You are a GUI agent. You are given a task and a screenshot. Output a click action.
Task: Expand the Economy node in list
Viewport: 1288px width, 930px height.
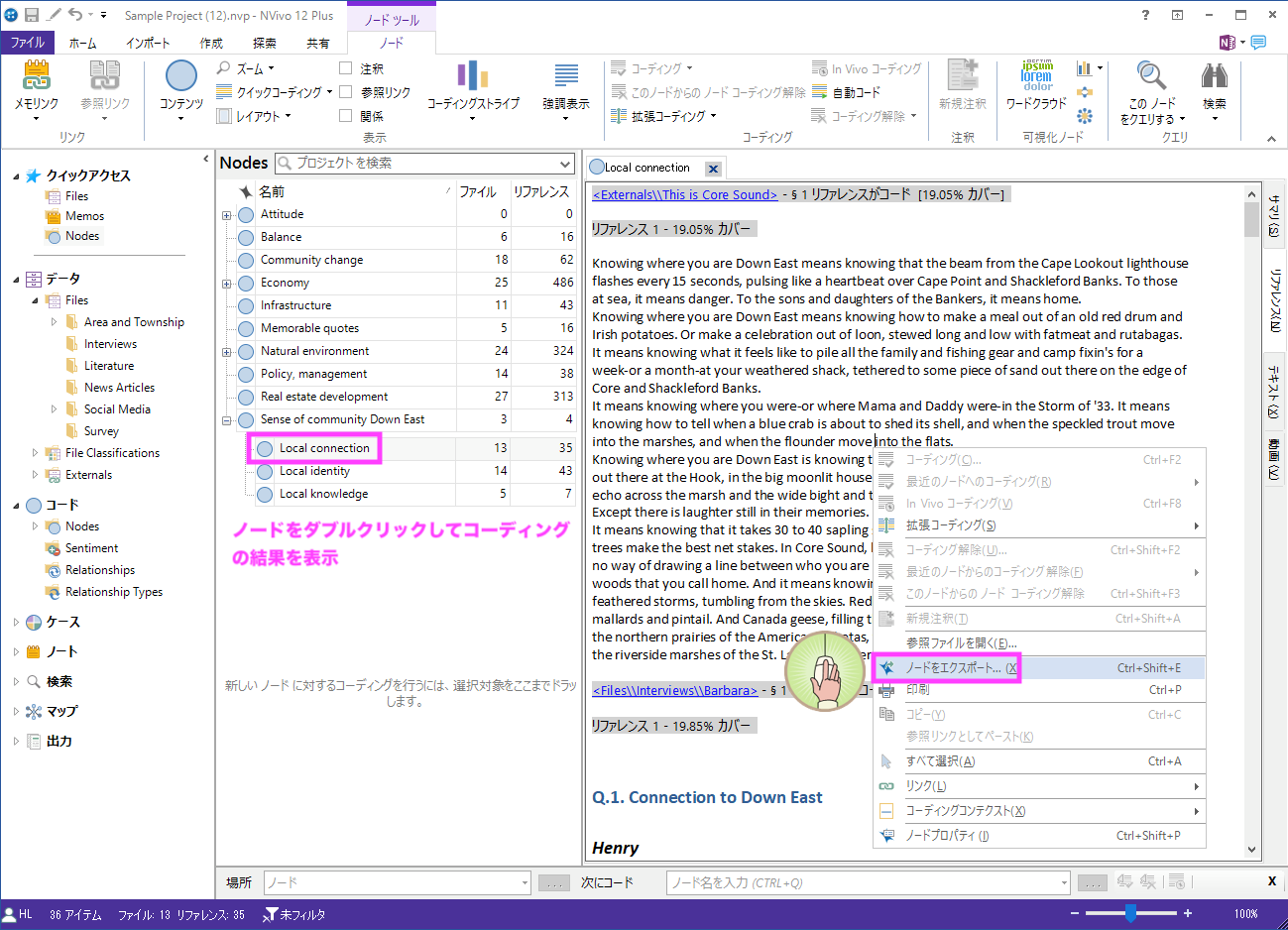pyautogui.click(x=227, y=284)
